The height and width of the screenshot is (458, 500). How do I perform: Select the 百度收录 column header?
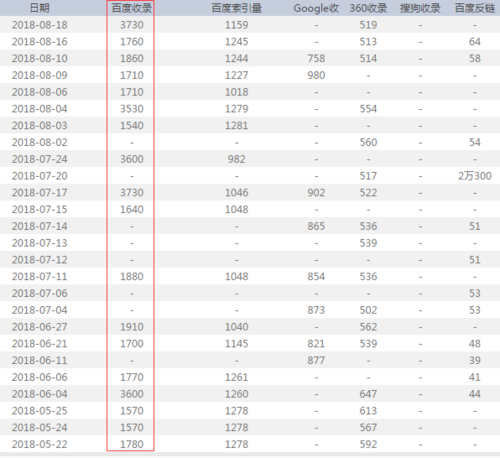coord(132,8)
